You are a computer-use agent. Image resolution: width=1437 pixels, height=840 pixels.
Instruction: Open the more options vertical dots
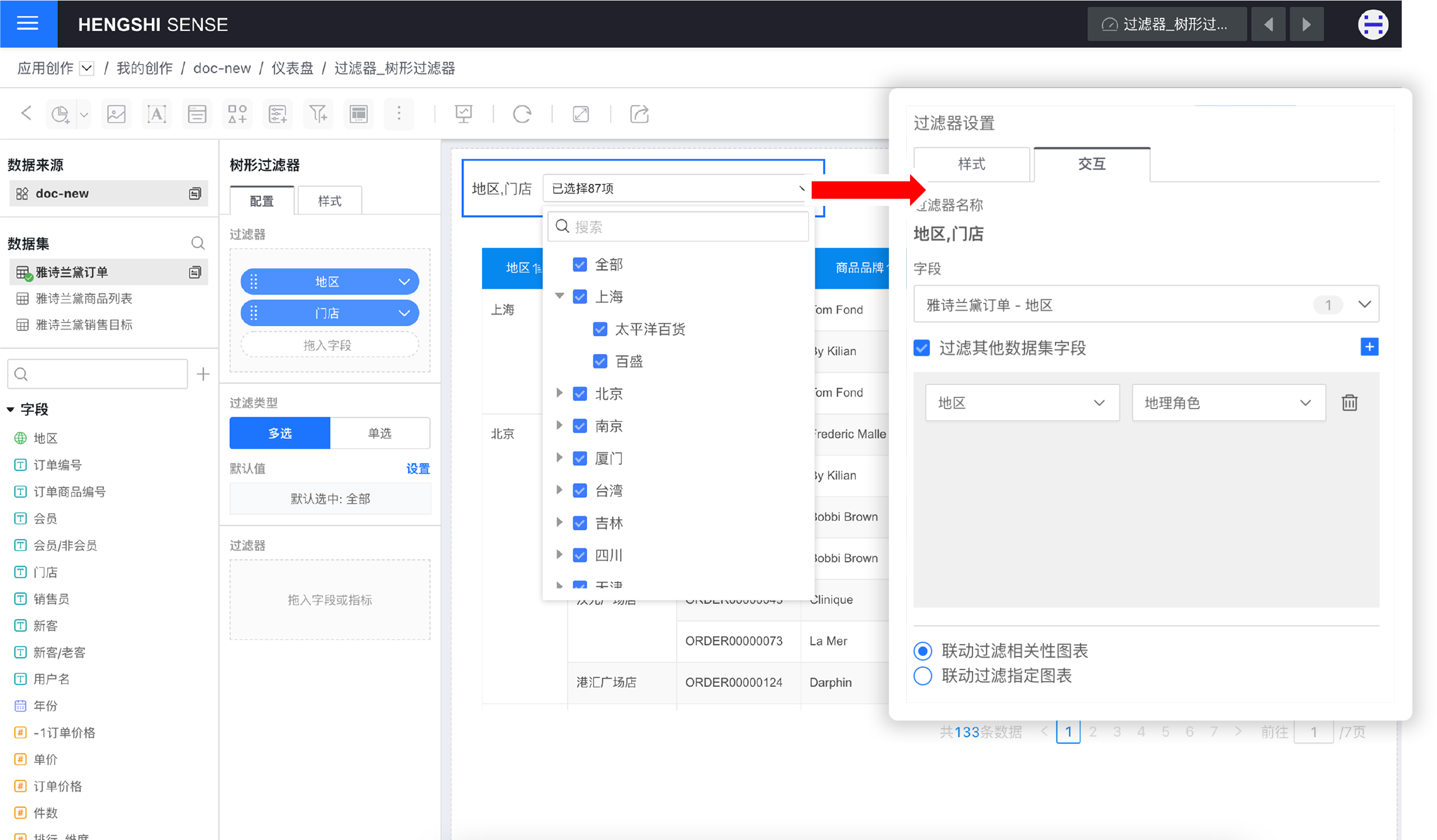(399, 114)
